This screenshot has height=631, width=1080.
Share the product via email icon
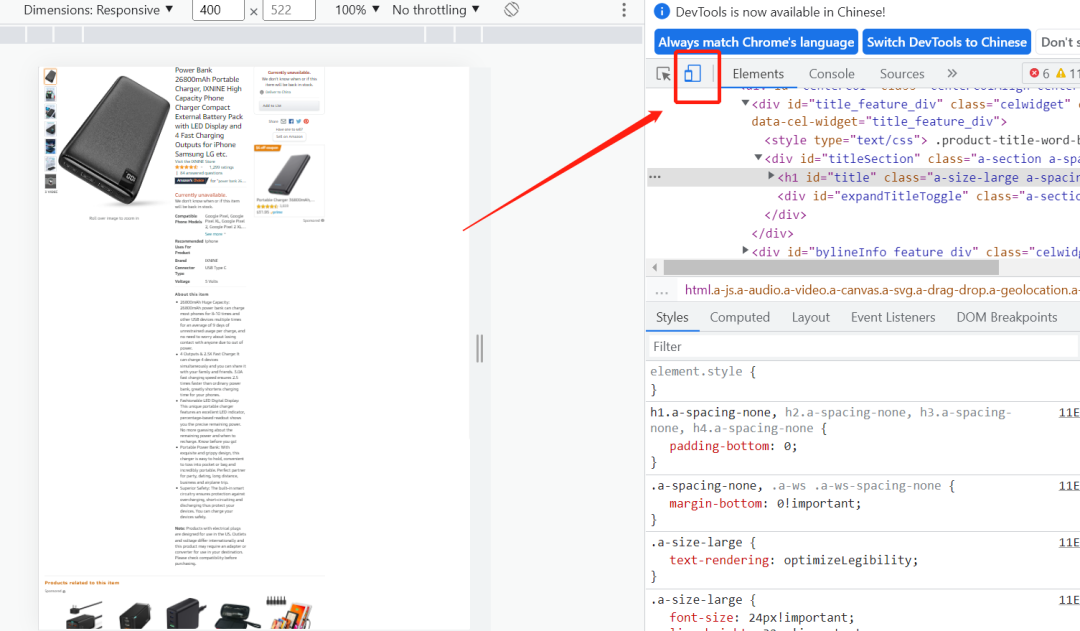(x=283, y=121)
